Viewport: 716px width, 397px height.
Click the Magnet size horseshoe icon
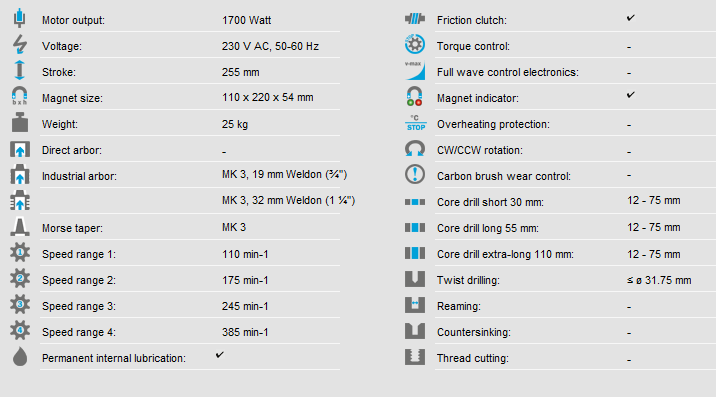click(x=20, y=96)
